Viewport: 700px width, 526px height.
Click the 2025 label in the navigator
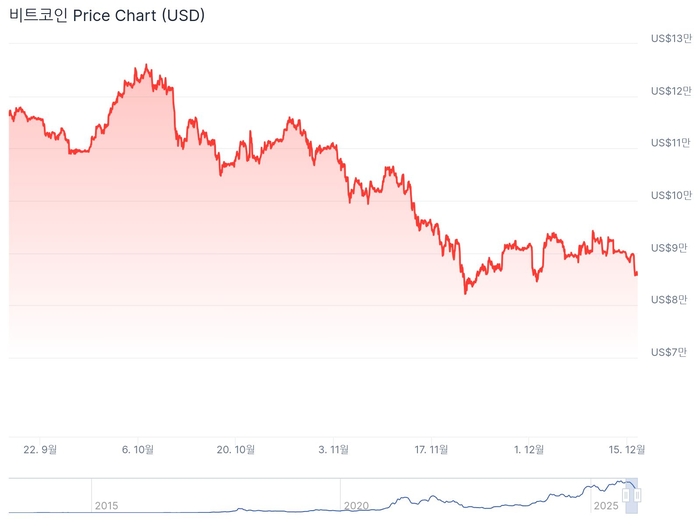point(606,506)
